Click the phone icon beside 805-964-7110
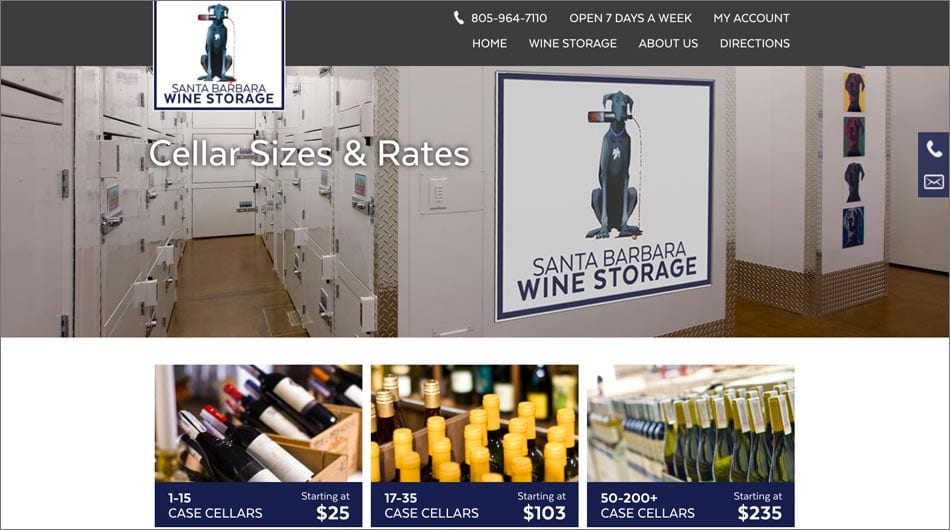 coord(459,18)
